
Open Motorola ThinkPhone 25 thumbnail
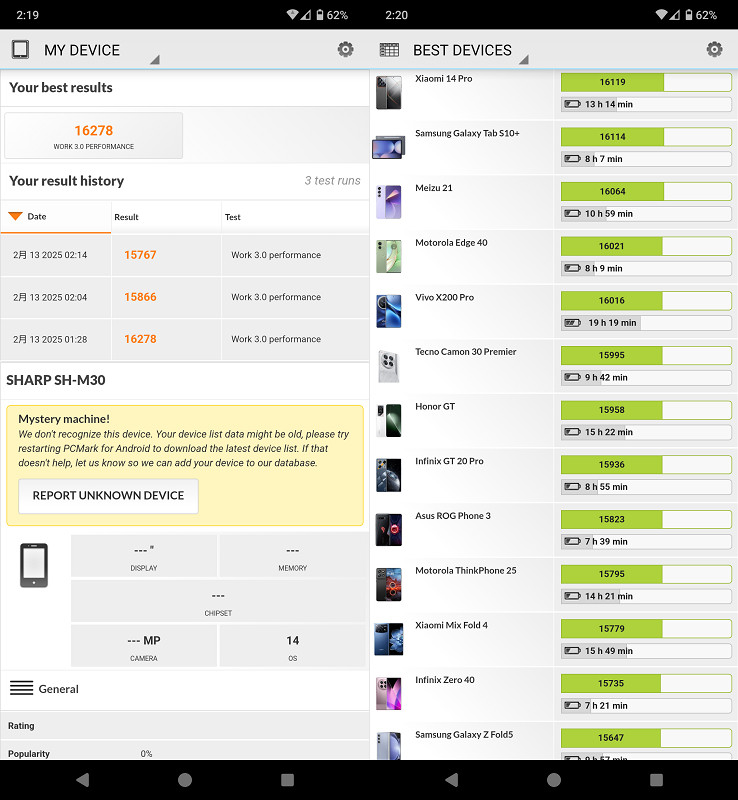[389, 584]
